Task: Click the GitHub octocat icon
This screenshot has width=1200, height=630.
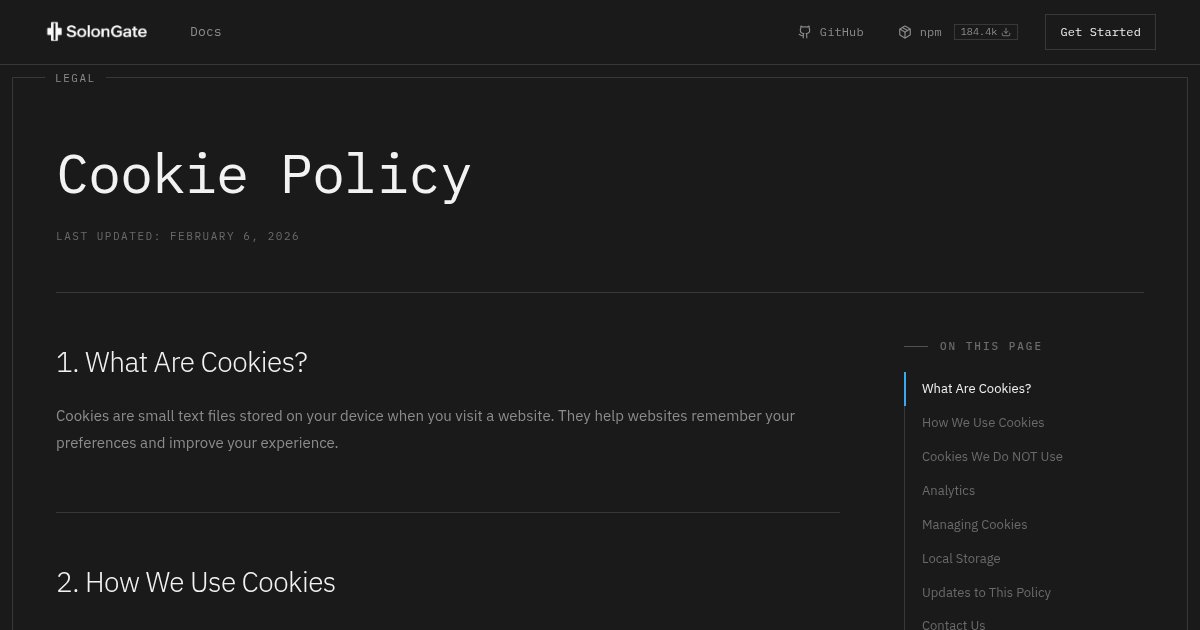Action: [804, 32]
